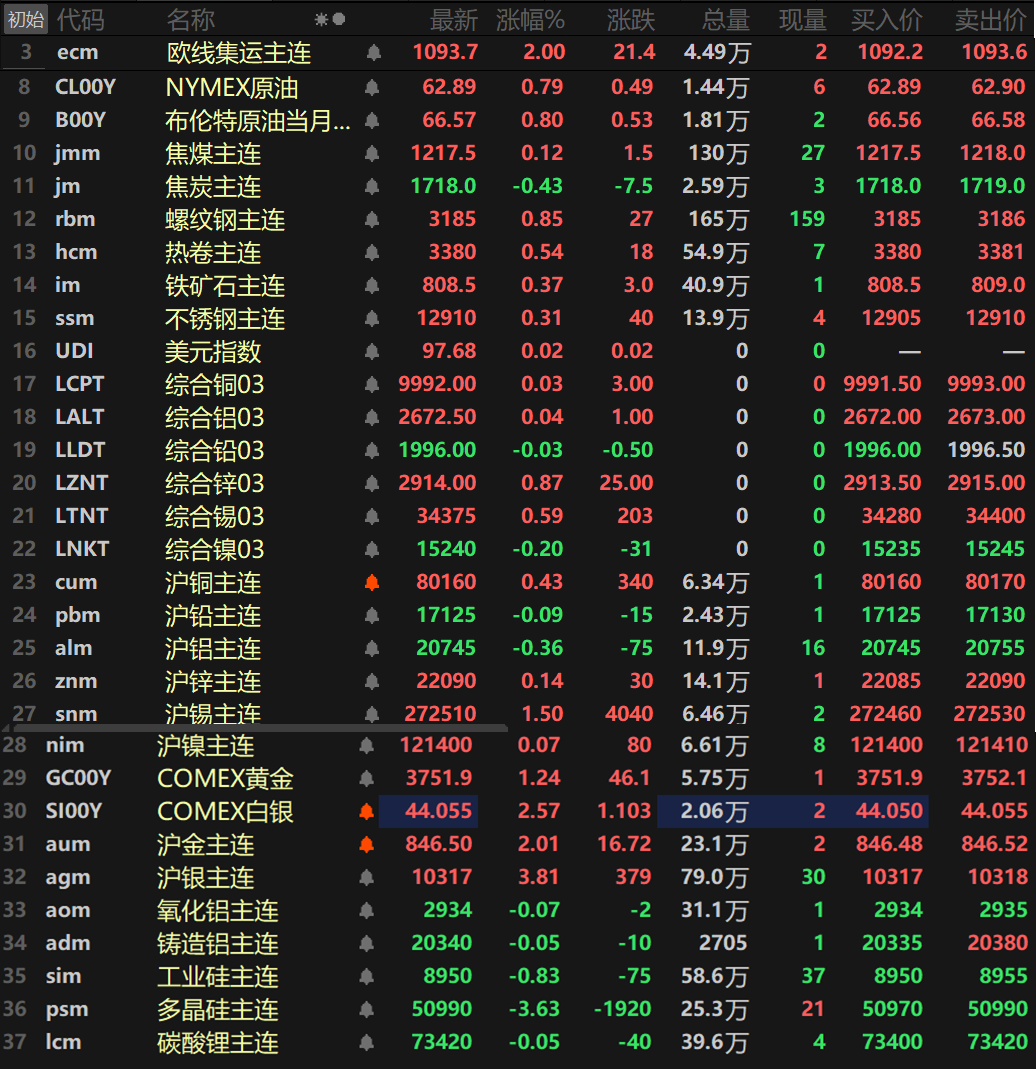Set alert bell for 螺纹钢主连
This screenshot has height=1069, width=1036.
[372, 219]
